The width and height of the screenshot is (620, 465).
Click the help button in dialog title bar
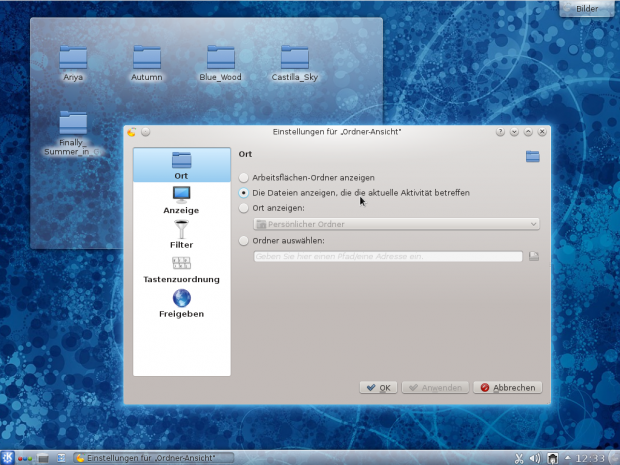coord(500,131)
